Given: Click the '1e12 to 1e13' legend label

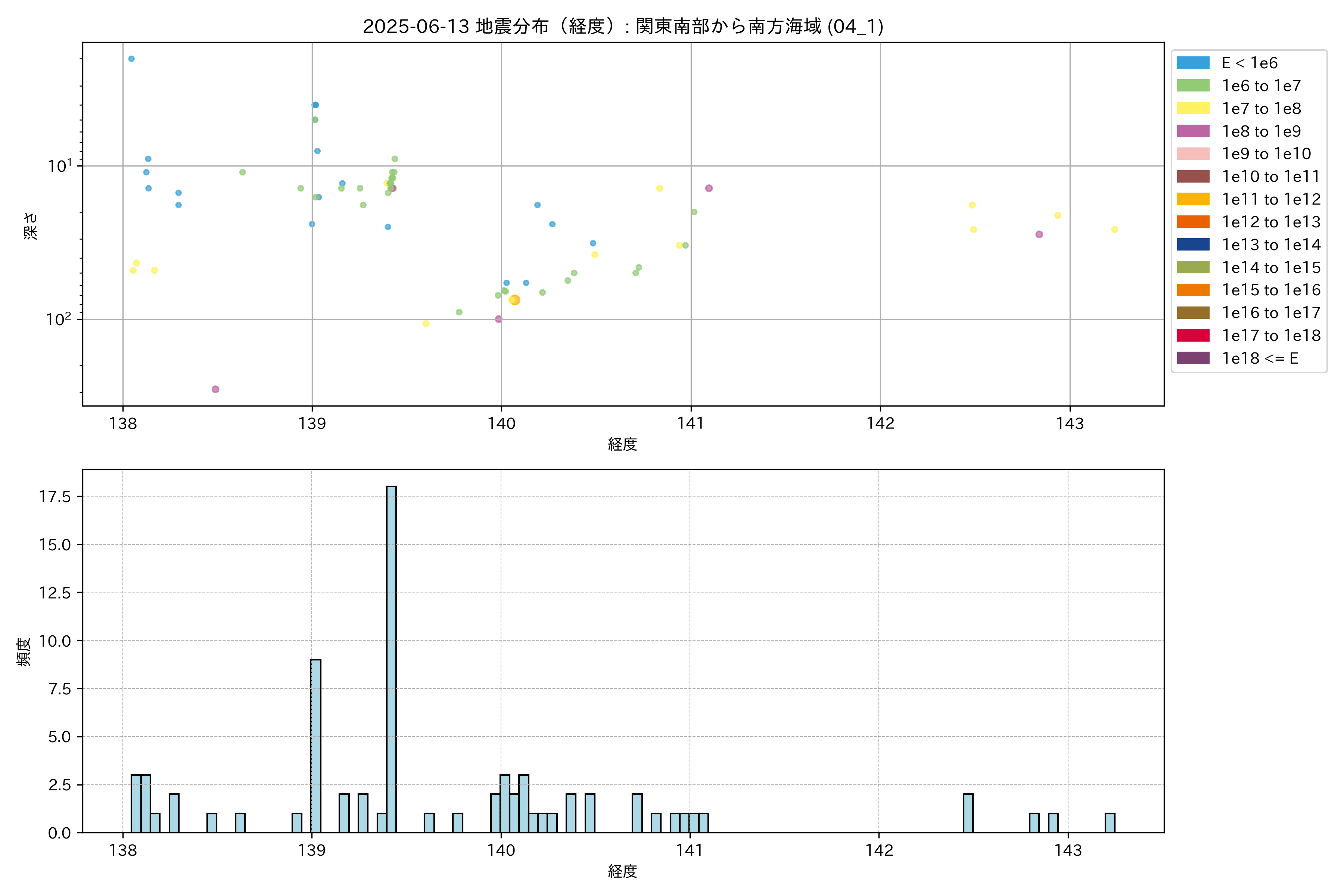Looking at the screenshot, I should point(1271,222).
